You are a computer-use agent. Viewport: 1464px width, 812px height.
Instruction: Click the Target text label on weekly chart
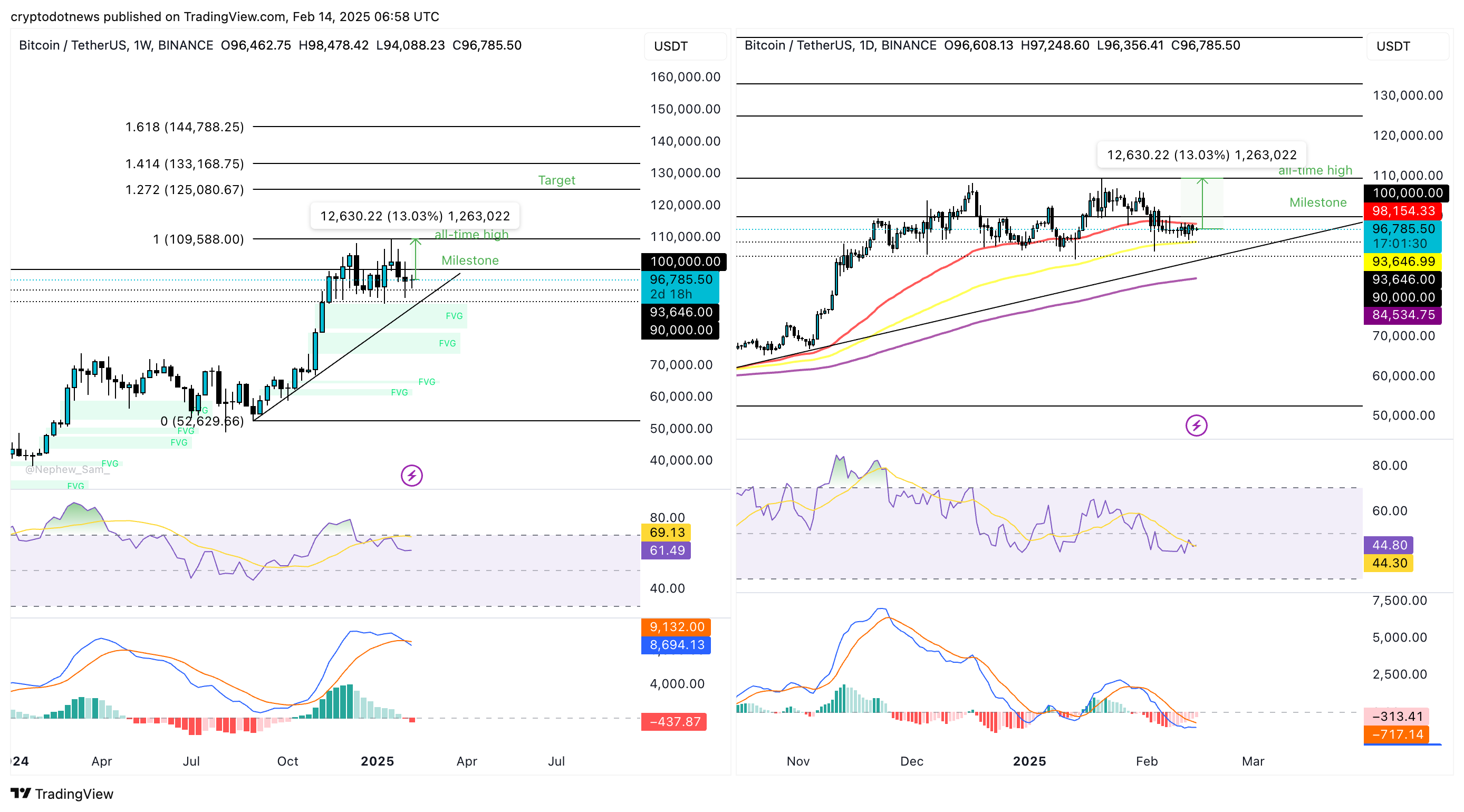pos(556,180)
